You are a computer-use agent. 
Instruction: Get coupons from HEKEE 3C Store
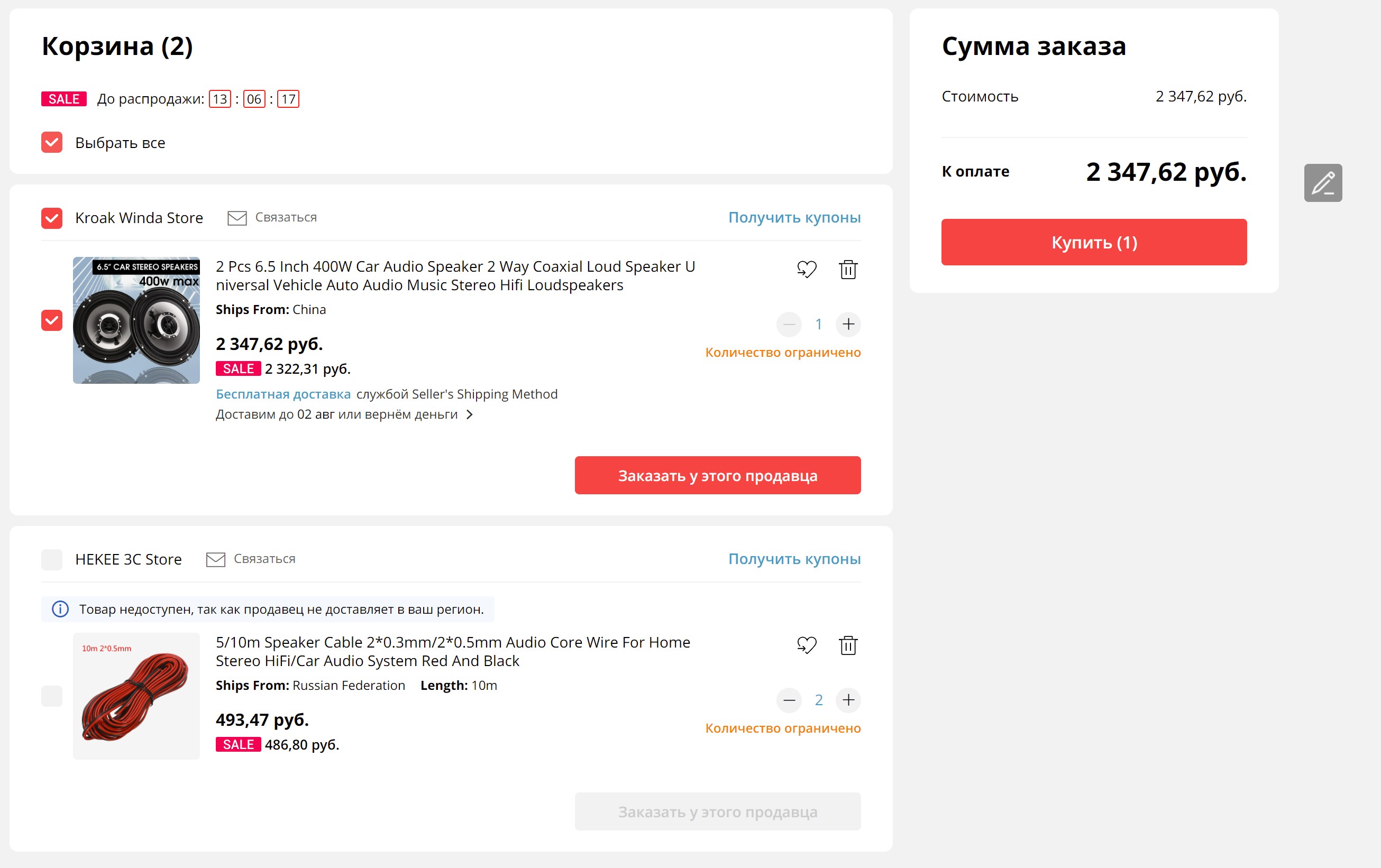(x=794, y=559)
